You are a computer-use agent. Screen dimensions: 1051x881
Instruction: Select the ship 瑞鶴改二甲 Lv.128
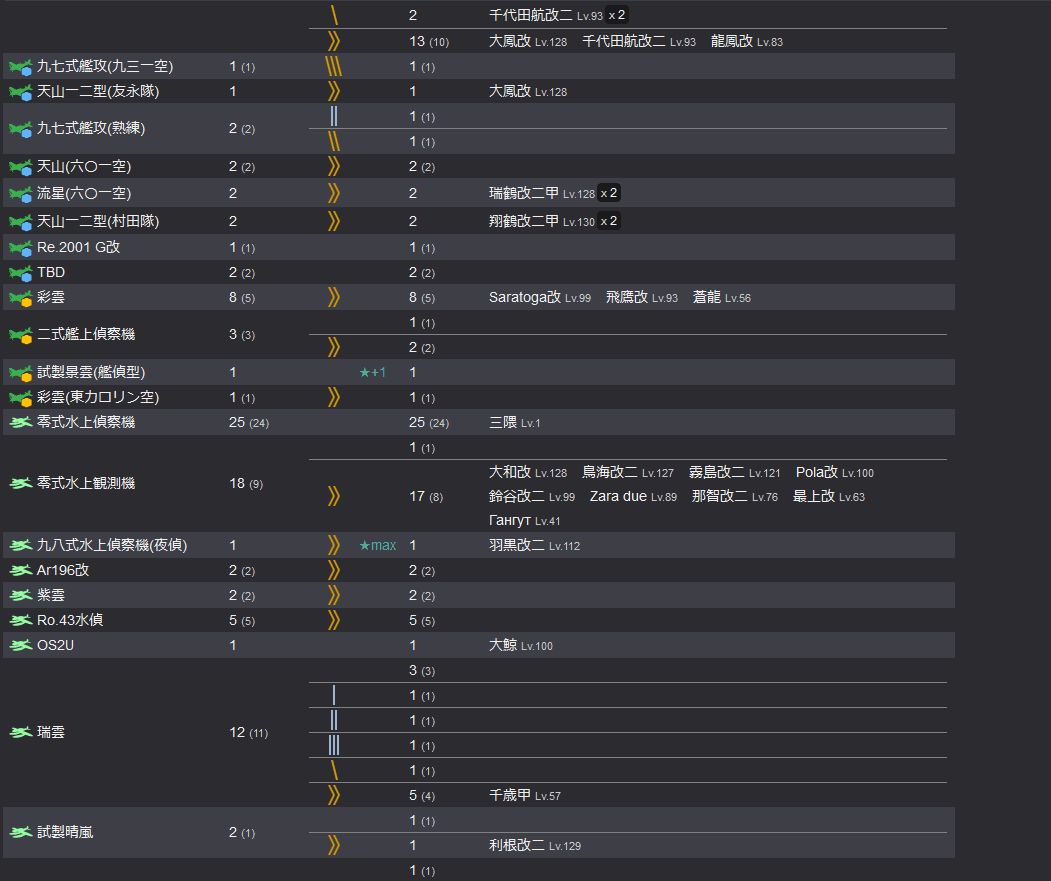click(x=542, y=194)
